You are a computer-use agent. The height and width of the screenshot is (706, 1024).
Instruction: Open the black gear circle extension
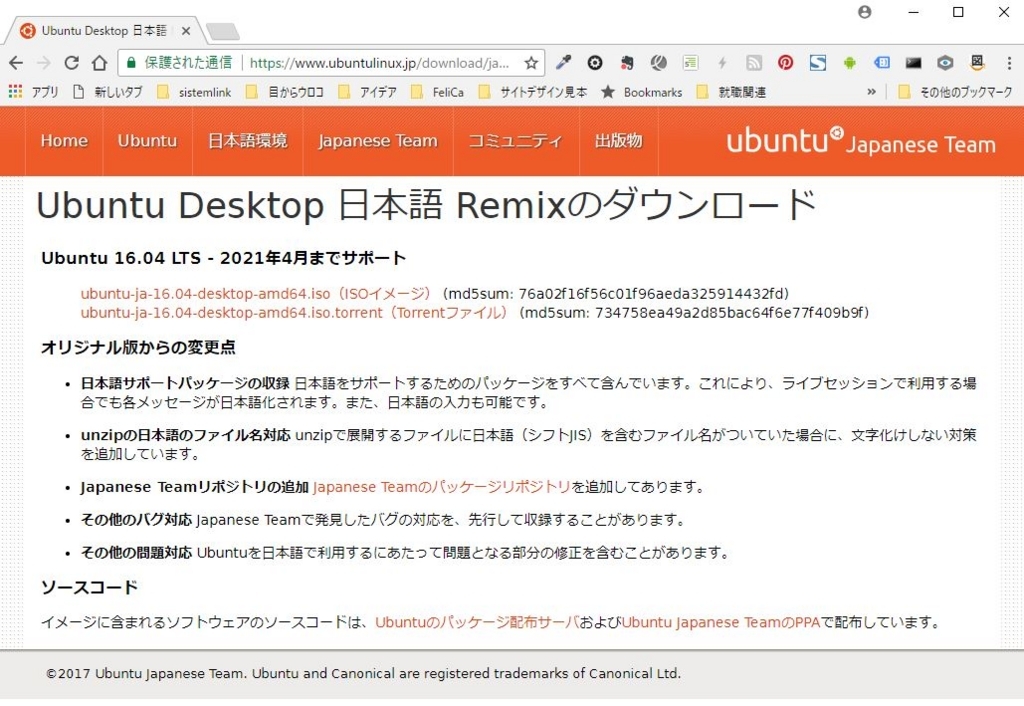click(x=595, y=63)
